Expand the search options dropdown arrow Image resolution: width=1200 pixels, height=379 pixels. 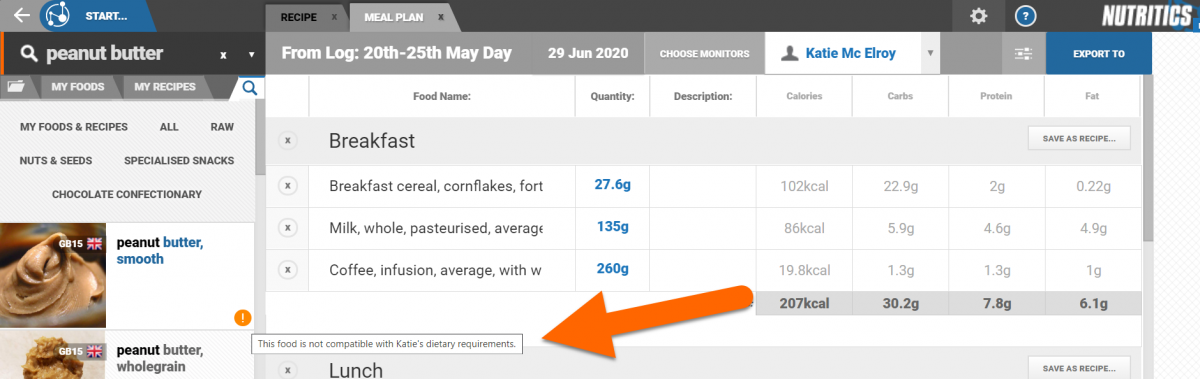251,55
